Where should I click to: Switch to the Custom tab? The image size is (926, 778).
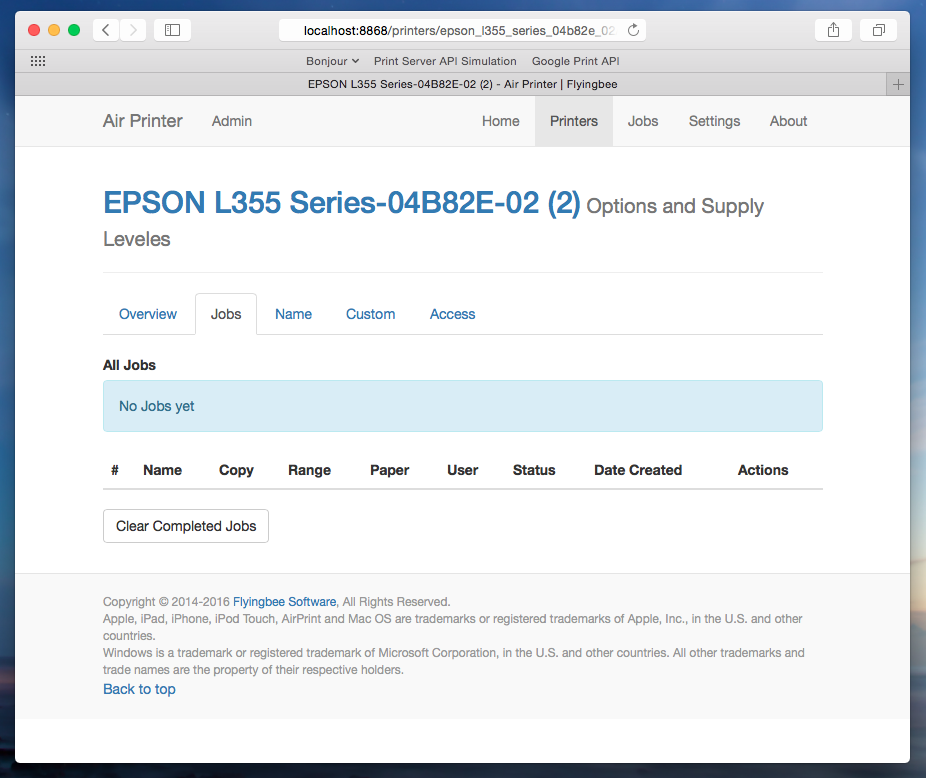(x=371, y=314)
